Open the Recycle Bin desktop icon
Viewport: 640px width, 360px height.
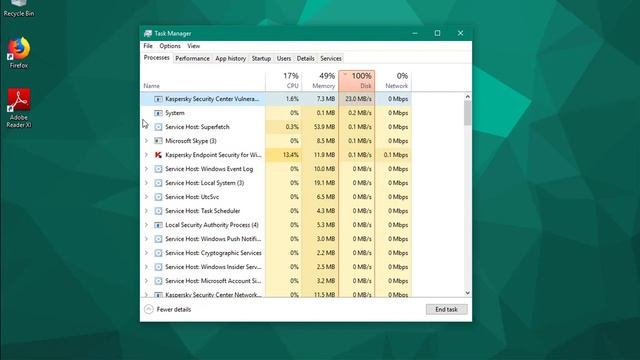pos(18,8)
